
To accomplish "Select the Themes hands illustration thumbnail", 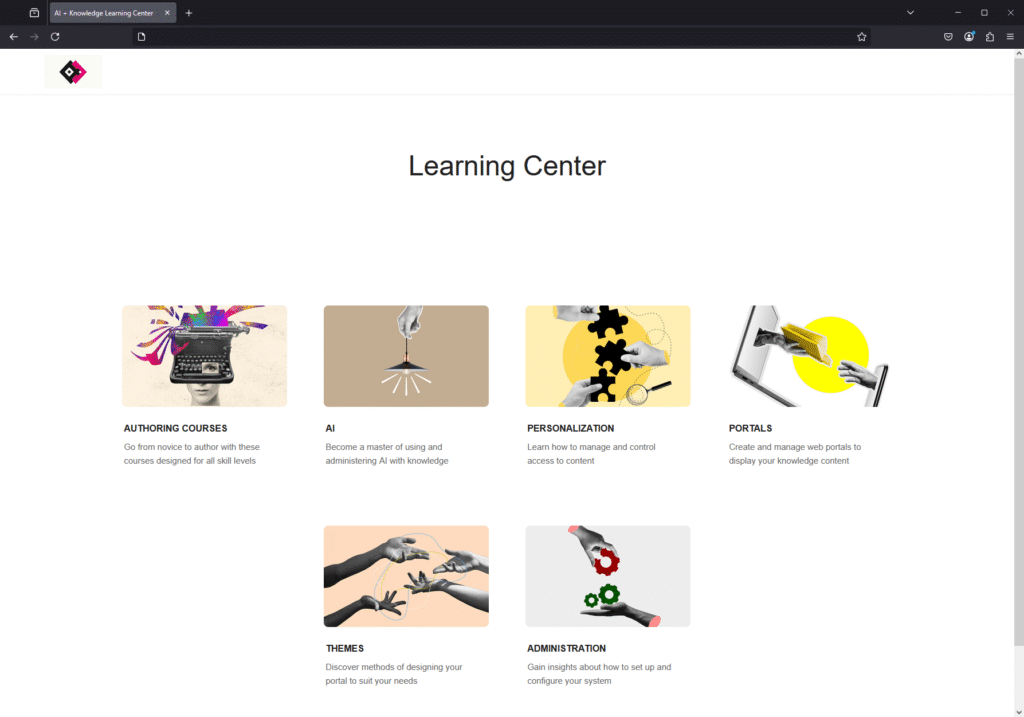I will click(406, 576).
